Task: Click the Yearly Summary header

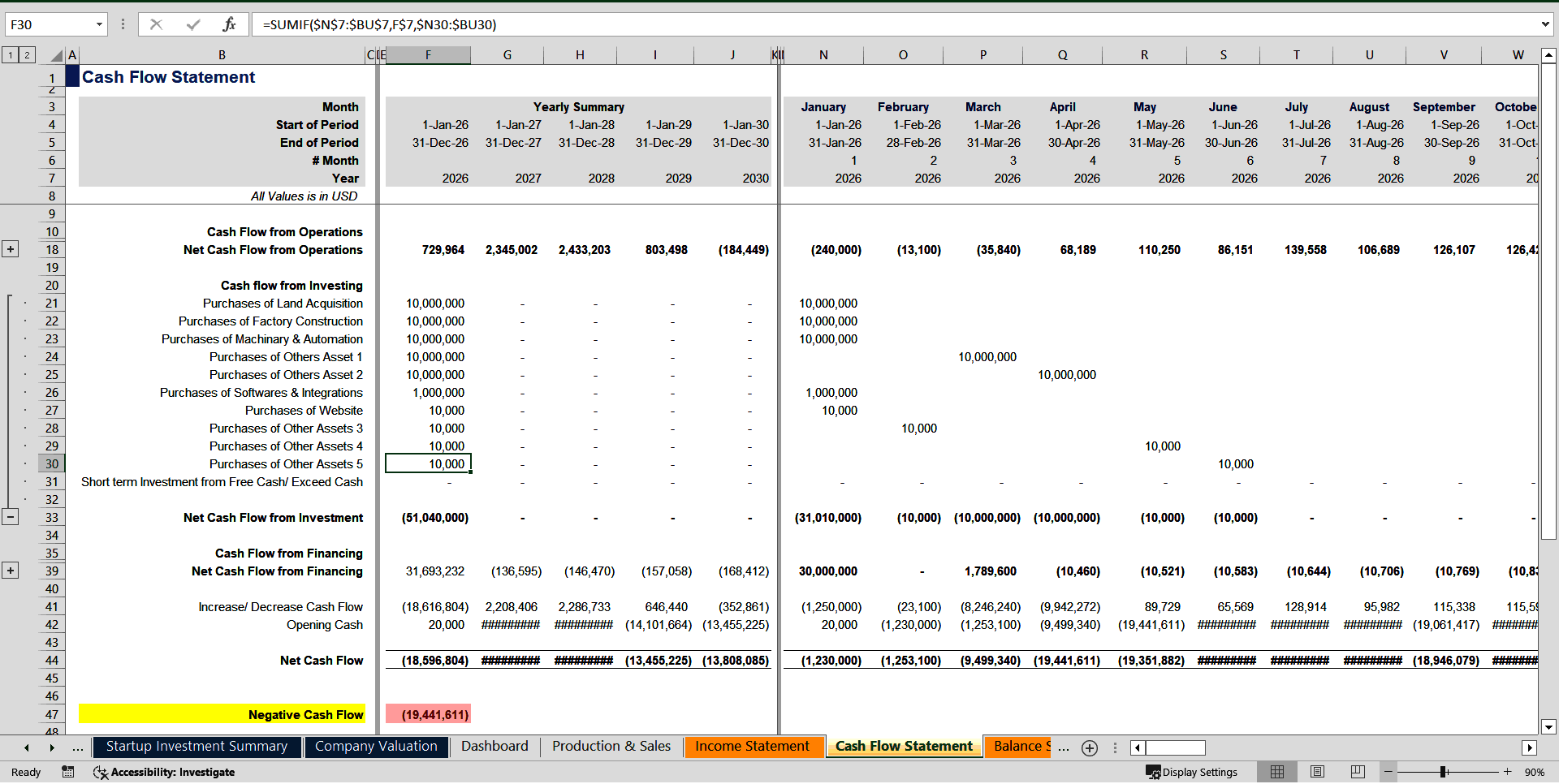Action: pos(578,107)
